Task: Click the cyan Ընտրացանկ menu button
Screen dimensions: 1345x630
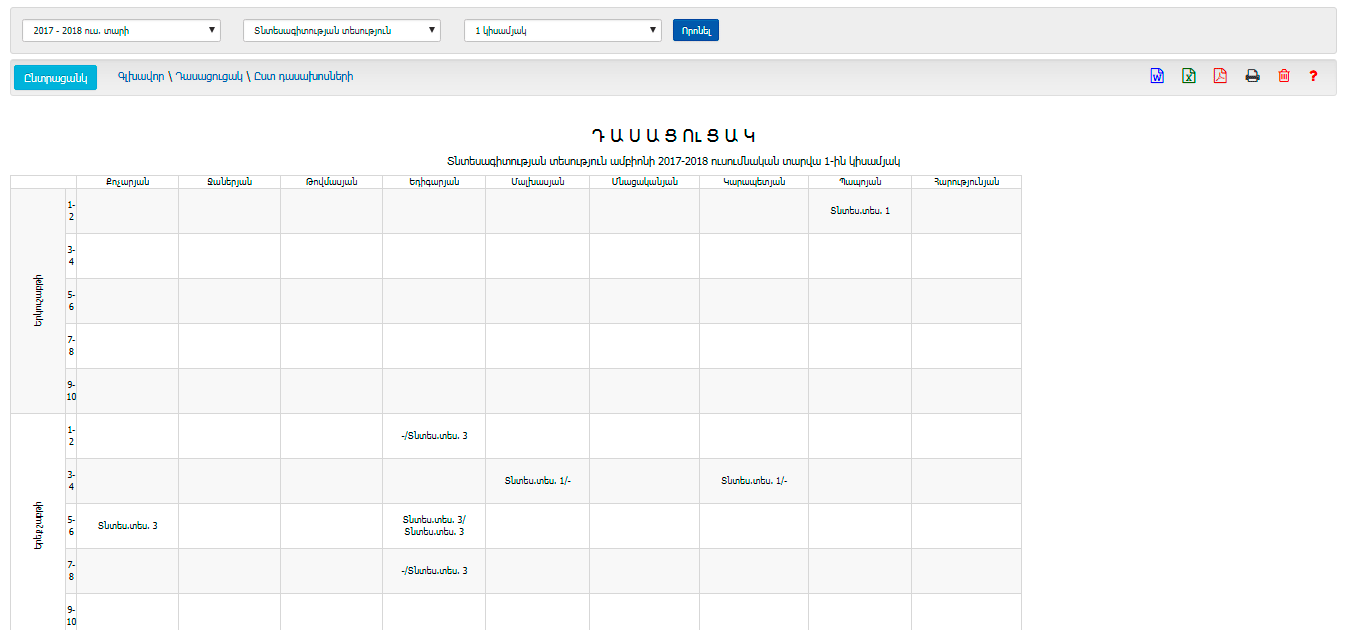Action: 55,77
